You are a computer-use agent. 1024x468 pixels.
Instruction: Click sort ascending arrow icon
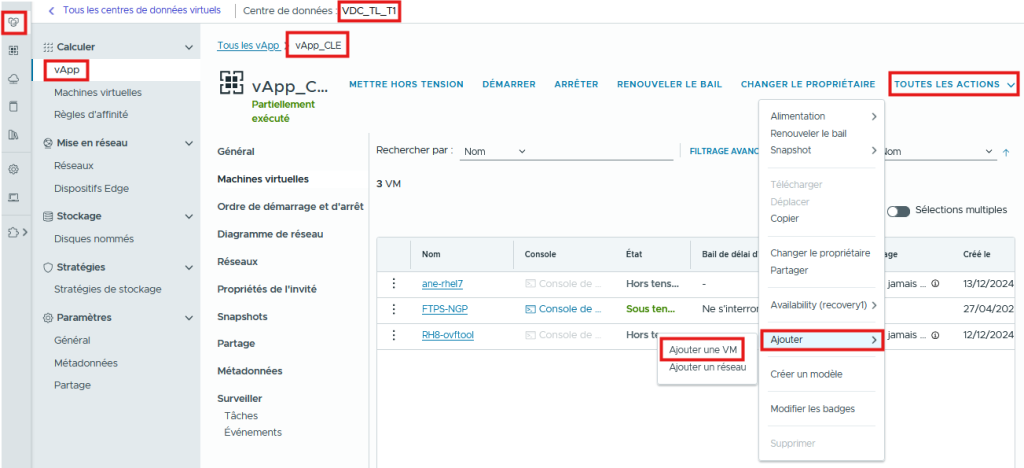(x=1006, y=152)
